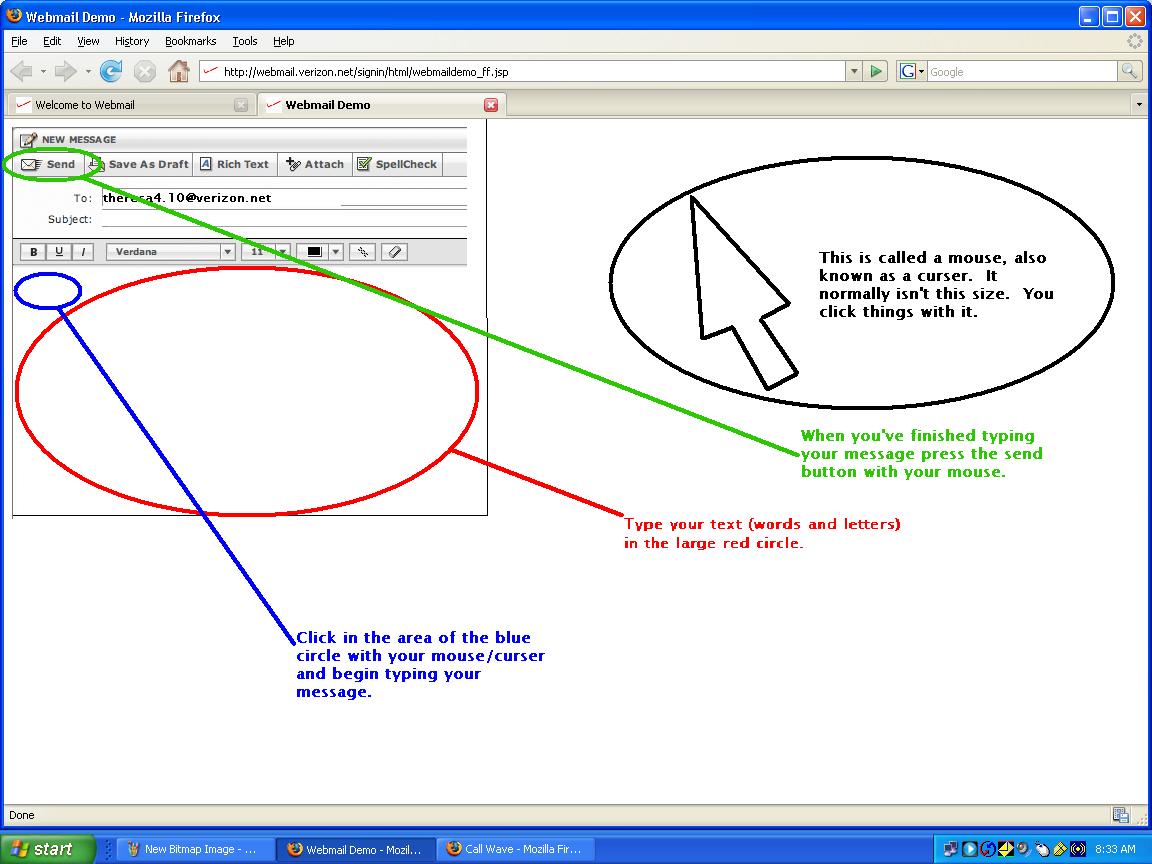Open the View menu
This screenshot has height=864, width=1152.
pos(88,41)
